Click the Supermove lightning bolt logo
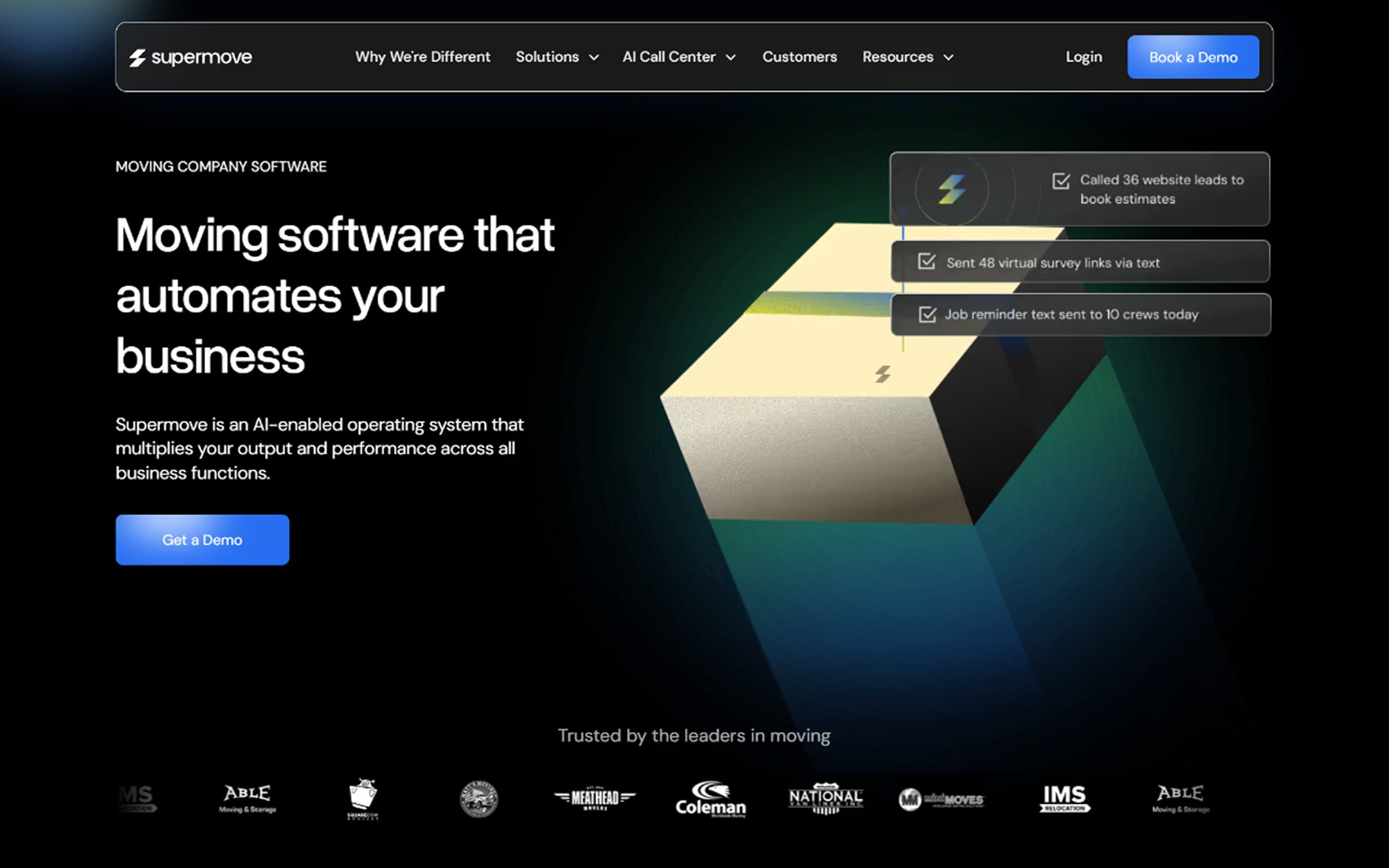 tap(138, 58)
